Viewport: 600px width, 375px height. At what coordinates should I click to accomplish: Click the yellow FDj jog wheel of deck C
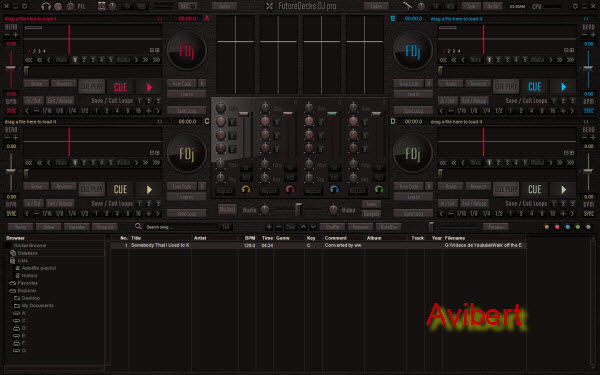[187, 153]
